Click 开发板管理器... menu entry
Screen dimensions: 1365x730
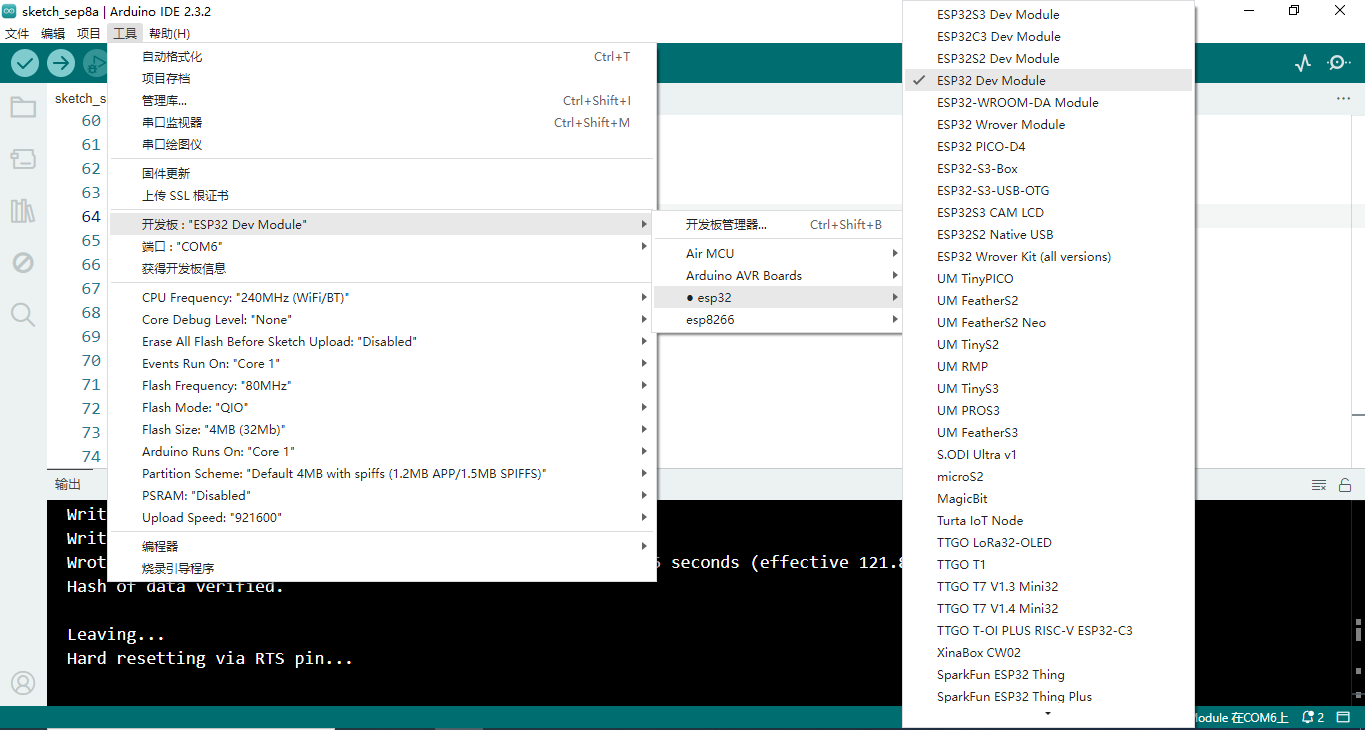coord(726,225)
